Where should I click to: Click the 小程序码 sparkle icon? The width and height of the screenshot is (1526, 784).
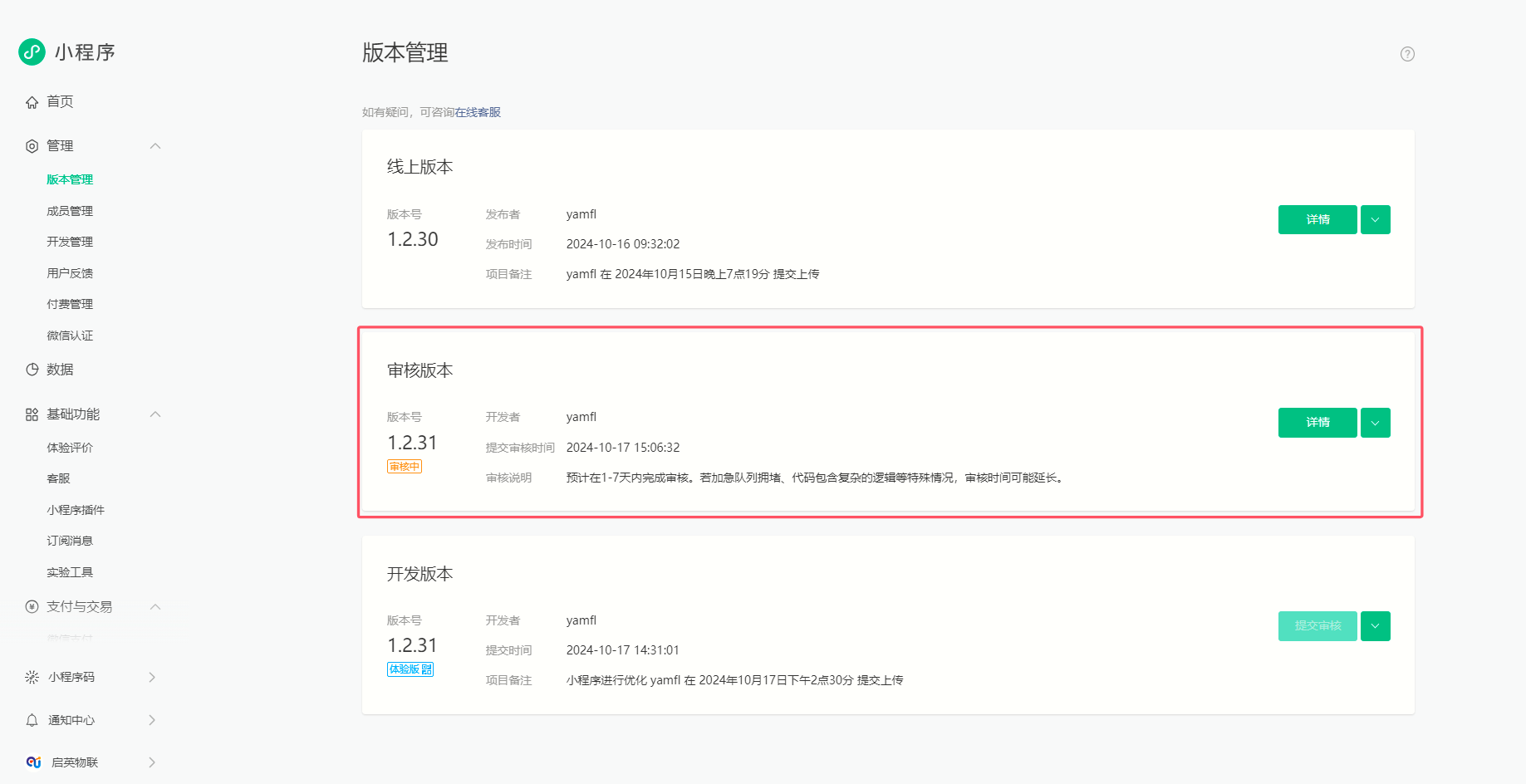[32, 677]
